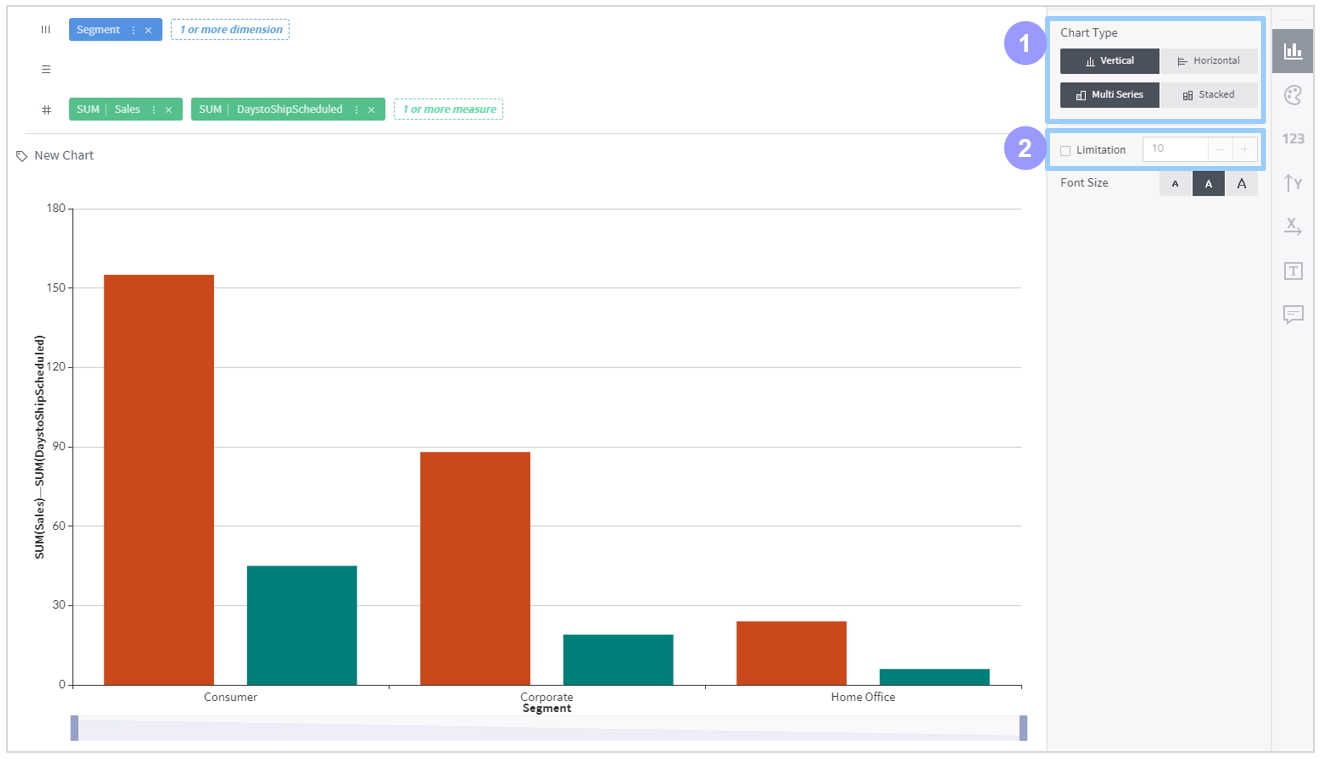Select Vertical chart orientation
Image resolution: width=1323 pixels, height=759 pixels.
click(x=1109, y=61)
